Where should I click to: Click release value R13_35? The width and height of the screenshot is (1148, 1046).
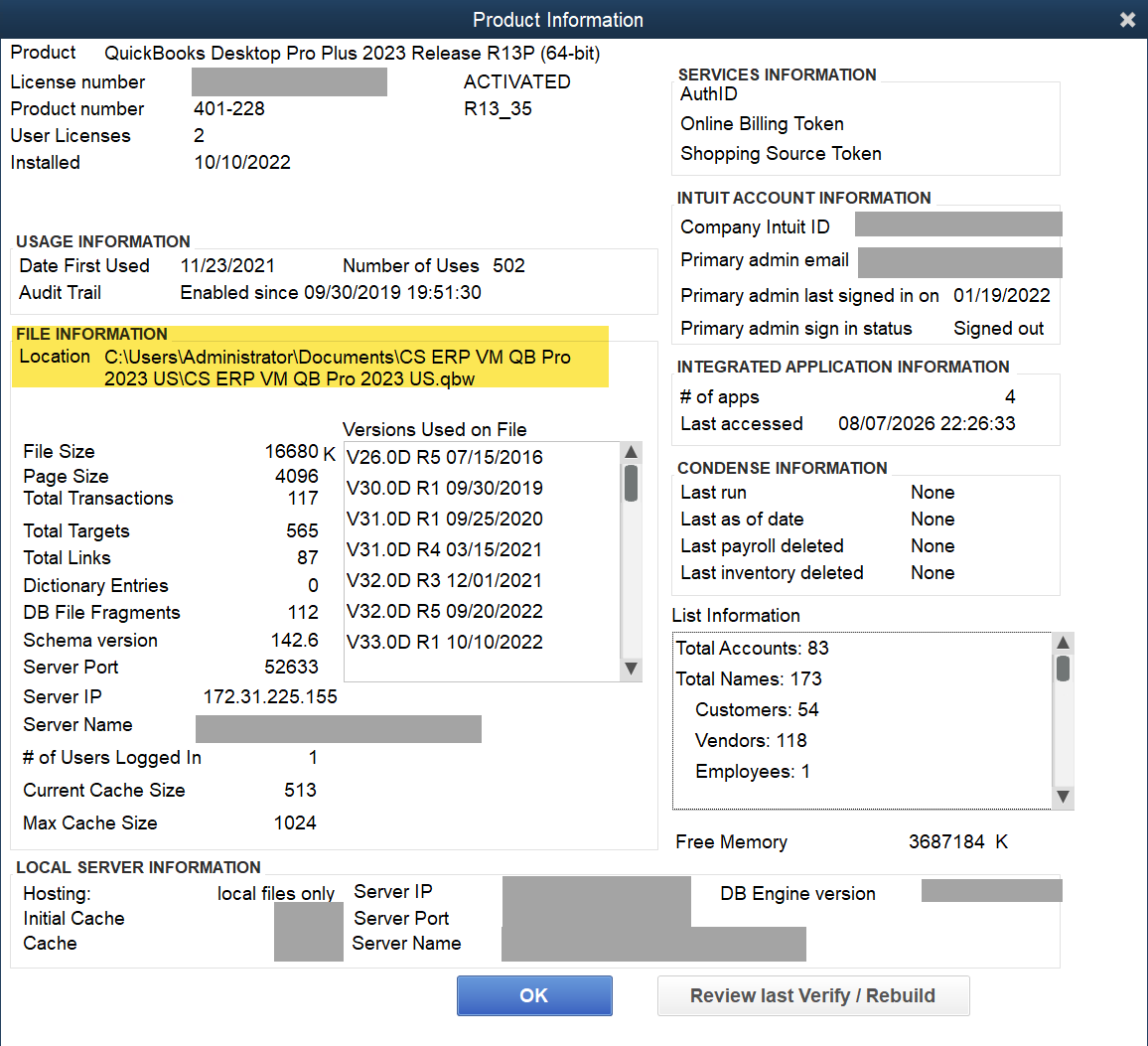tap(498, 108)
